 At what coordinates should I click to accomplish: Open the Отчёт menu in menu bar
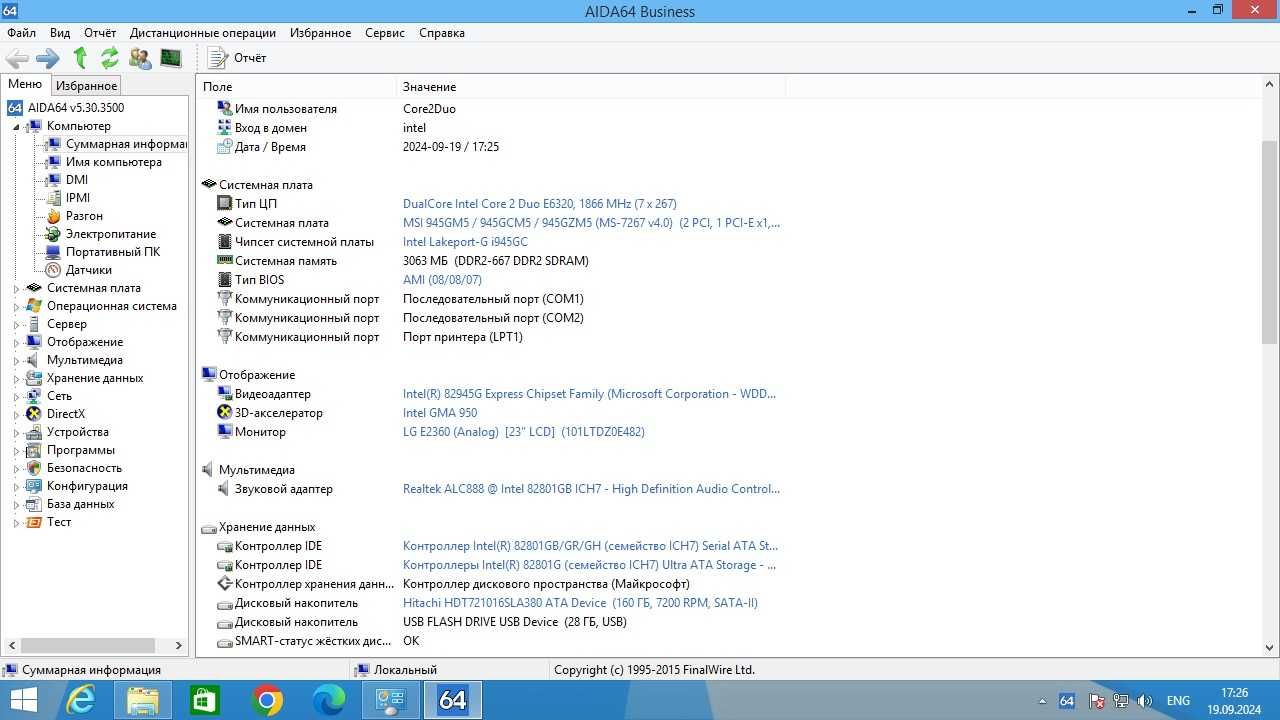coord(100,33)
